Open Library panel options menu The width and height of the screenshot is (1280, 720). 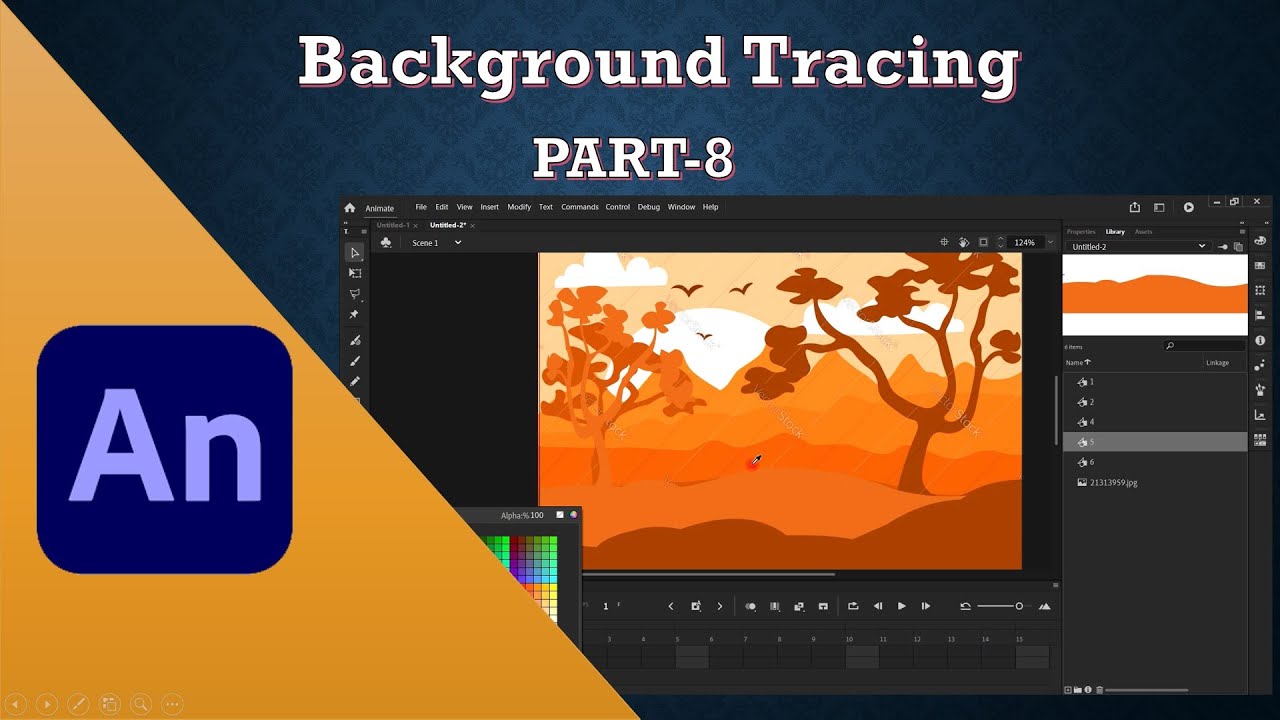coord(1242,231)
